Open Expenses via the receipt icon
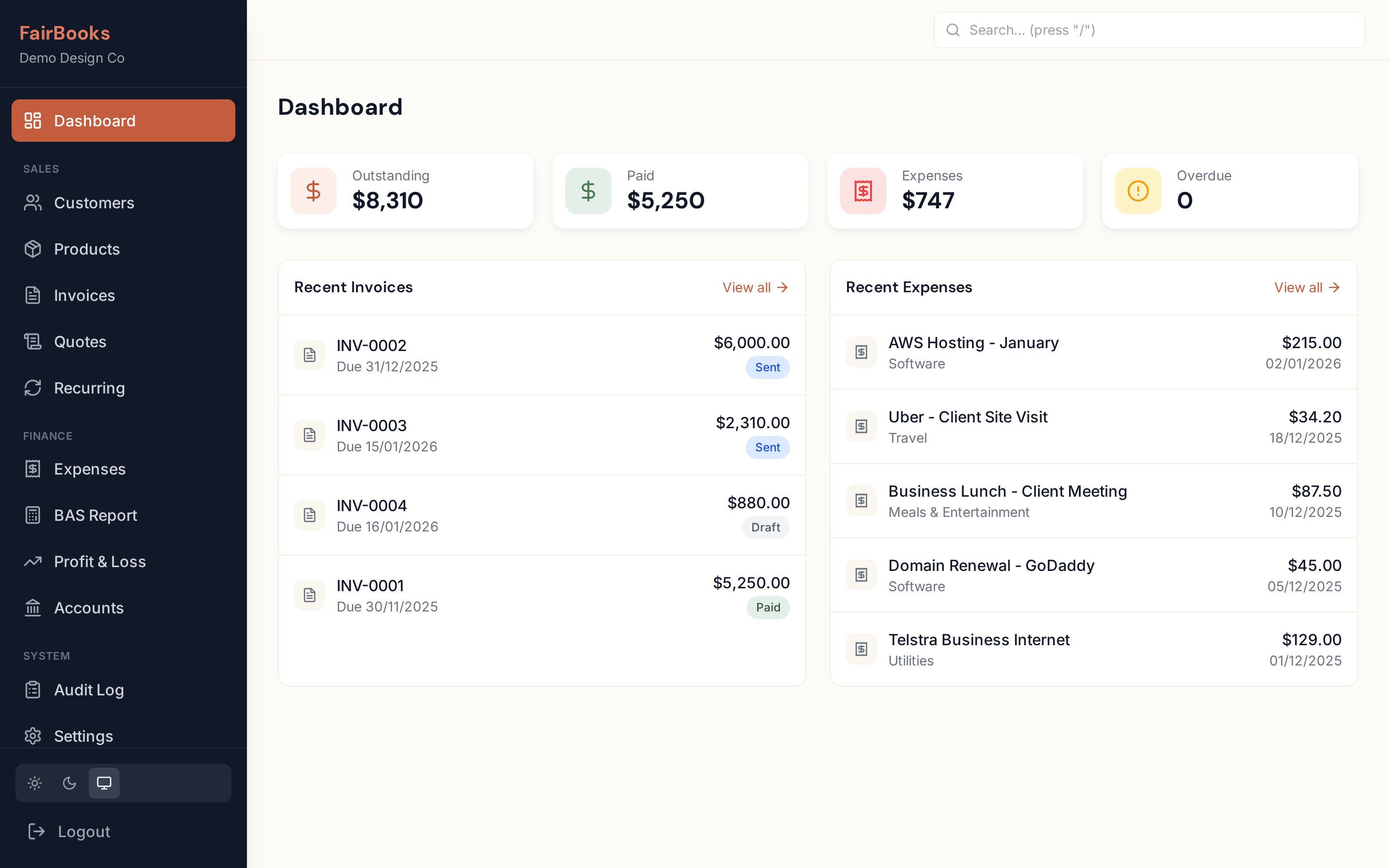 [33, 469]
